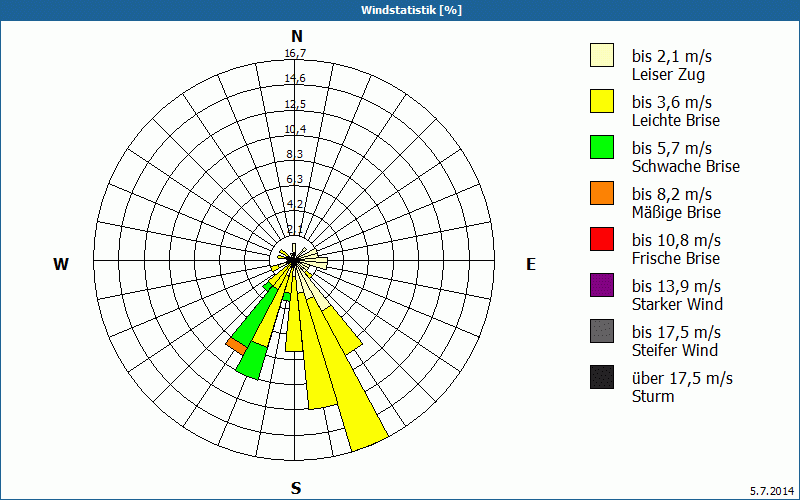Click the pale yellow 'bis 2,1 m/s' swatch
Screen dimensions: 800x500
pyautogui.click(x=602, y=55)
